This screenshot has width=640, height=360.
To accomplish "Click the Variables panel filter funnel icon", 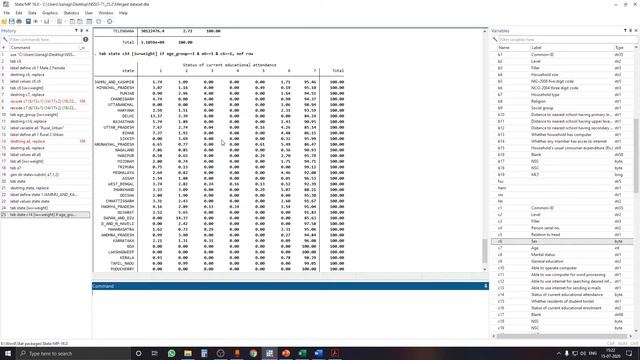I will 625,31.
